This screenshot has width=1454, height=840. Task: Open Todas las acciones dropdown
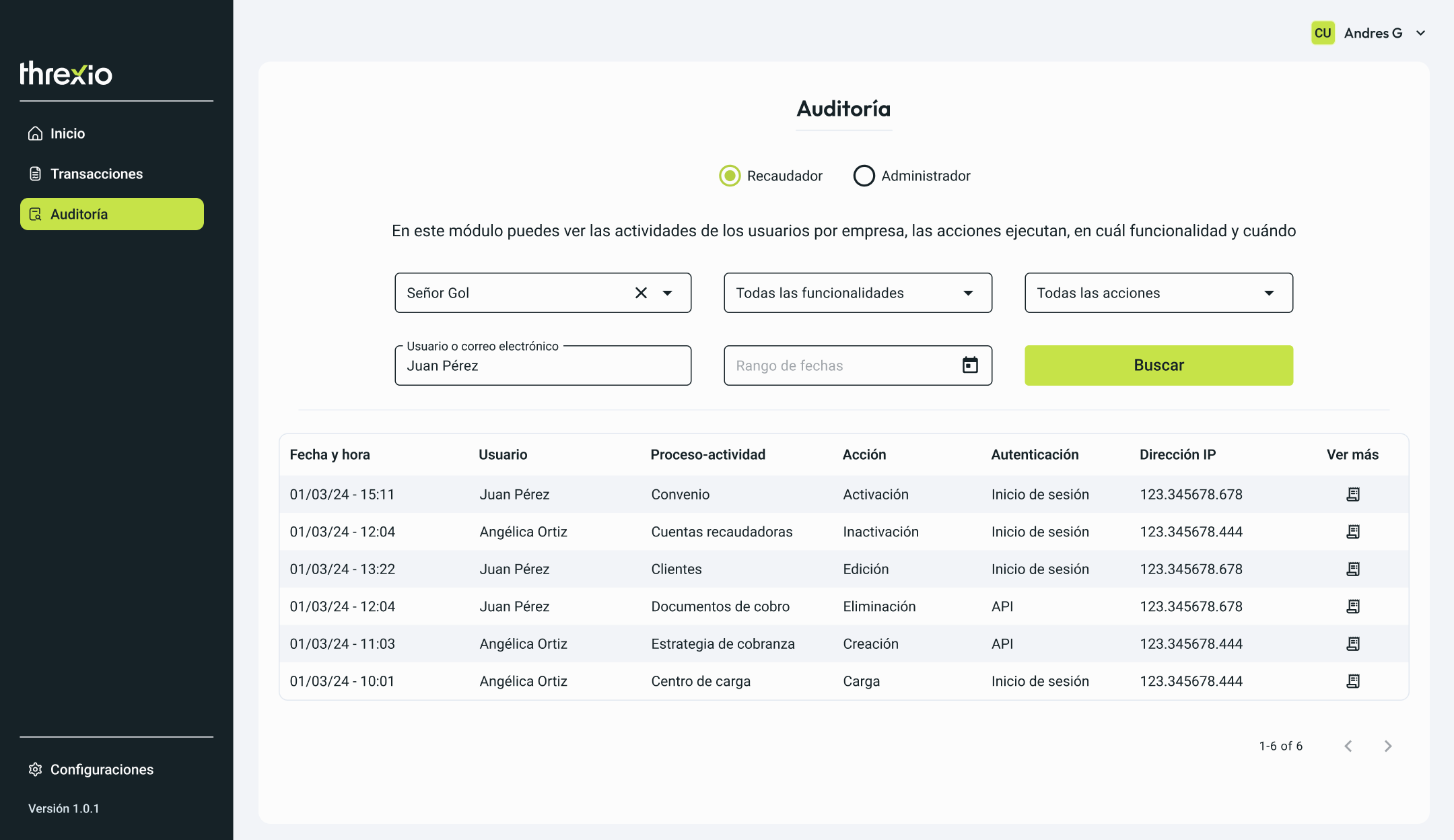tap(1158, 293)
